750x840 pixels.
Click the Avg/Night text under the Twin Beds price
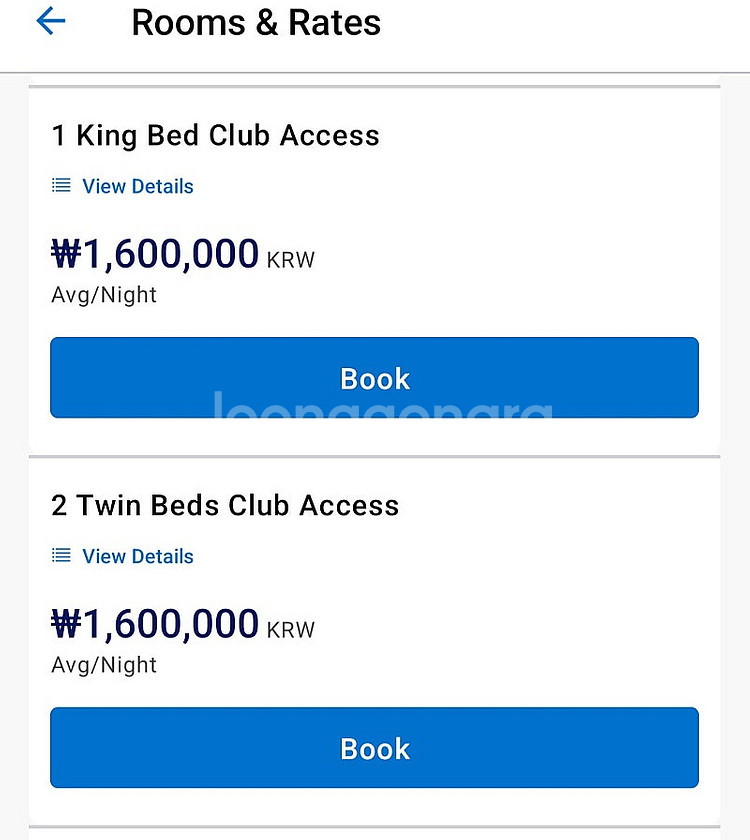tap(104, 665)
